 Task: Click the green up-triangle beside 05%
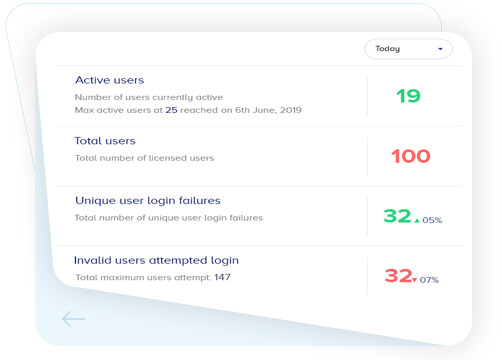(x=417, y=220)
